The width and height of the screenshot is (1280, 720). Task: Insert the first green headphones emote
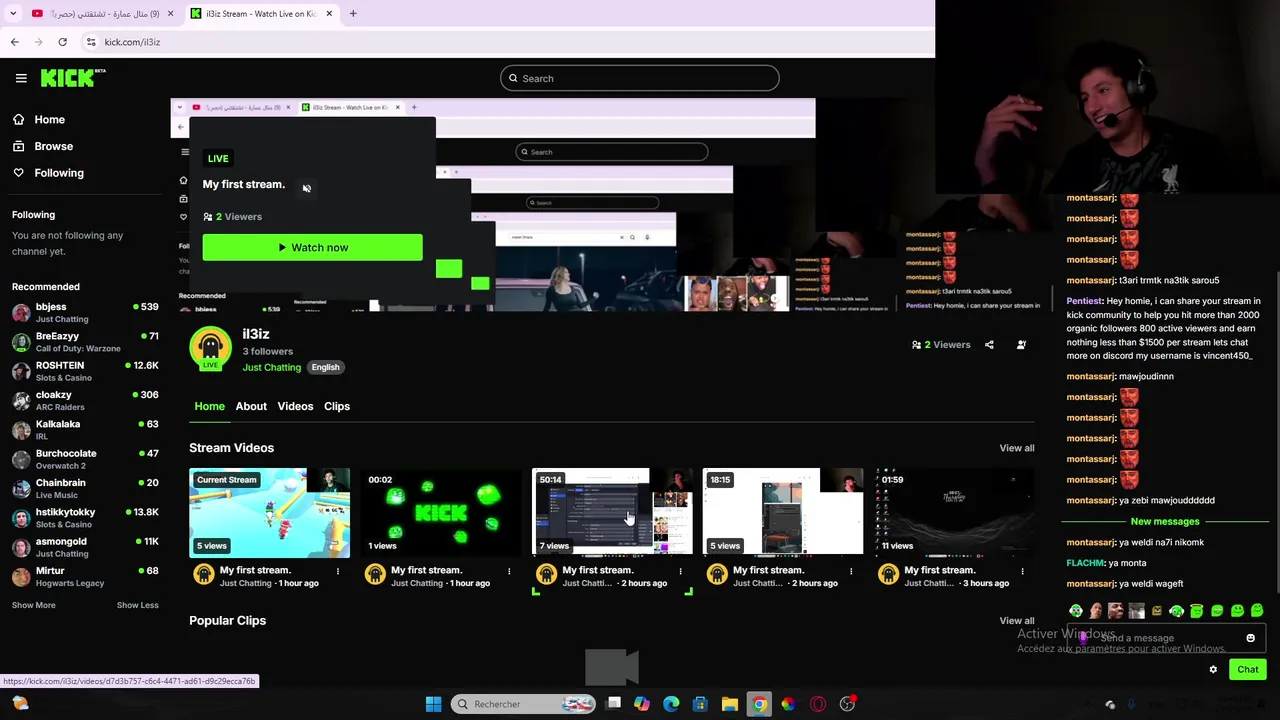(1076, 611)
